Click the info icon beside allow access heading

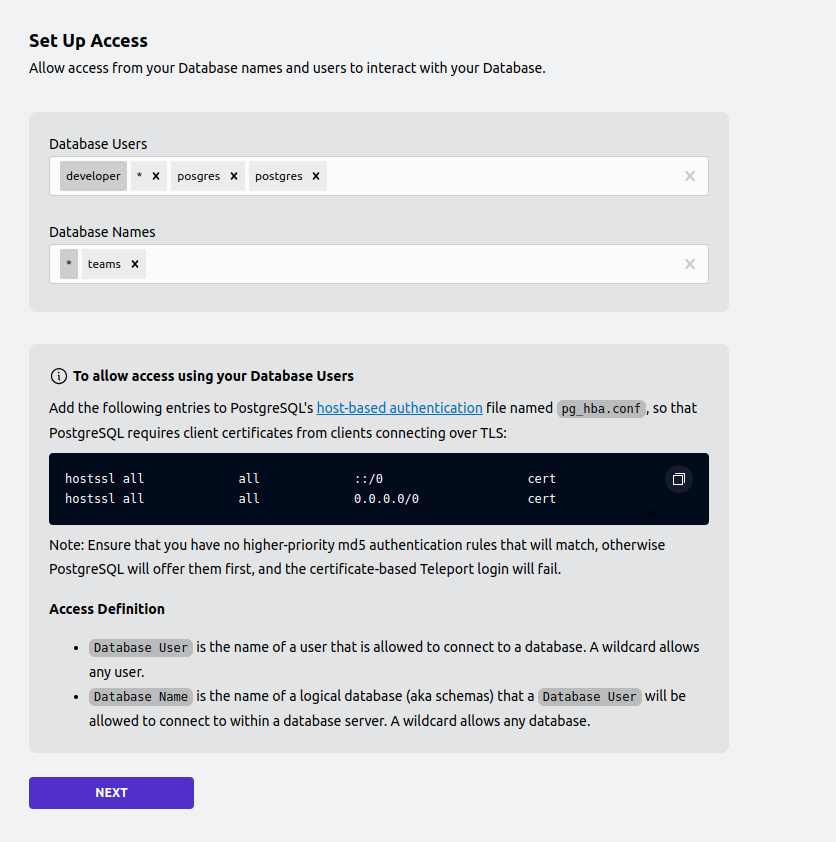point(59,376)
